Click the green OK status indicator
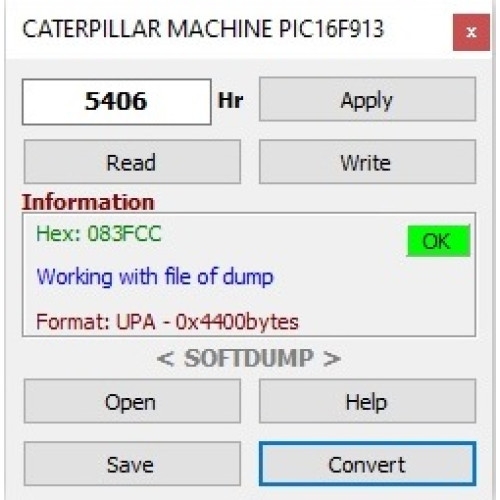 pos(438,241)
